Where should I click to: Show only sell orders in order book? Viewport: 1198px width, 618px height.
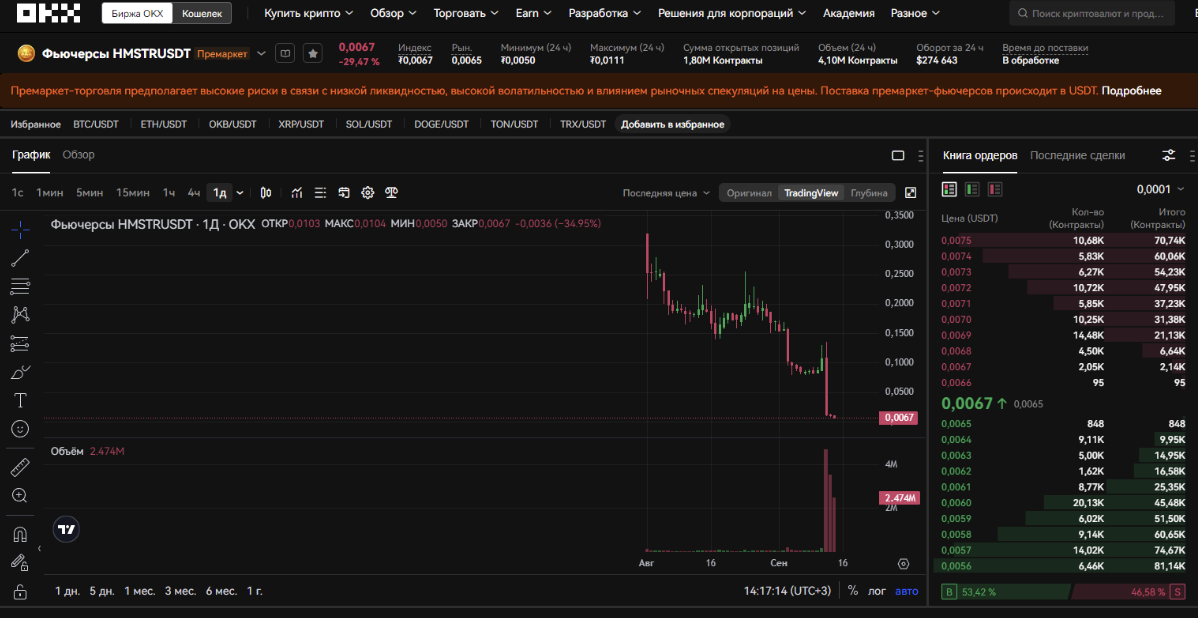coord(995,189)
